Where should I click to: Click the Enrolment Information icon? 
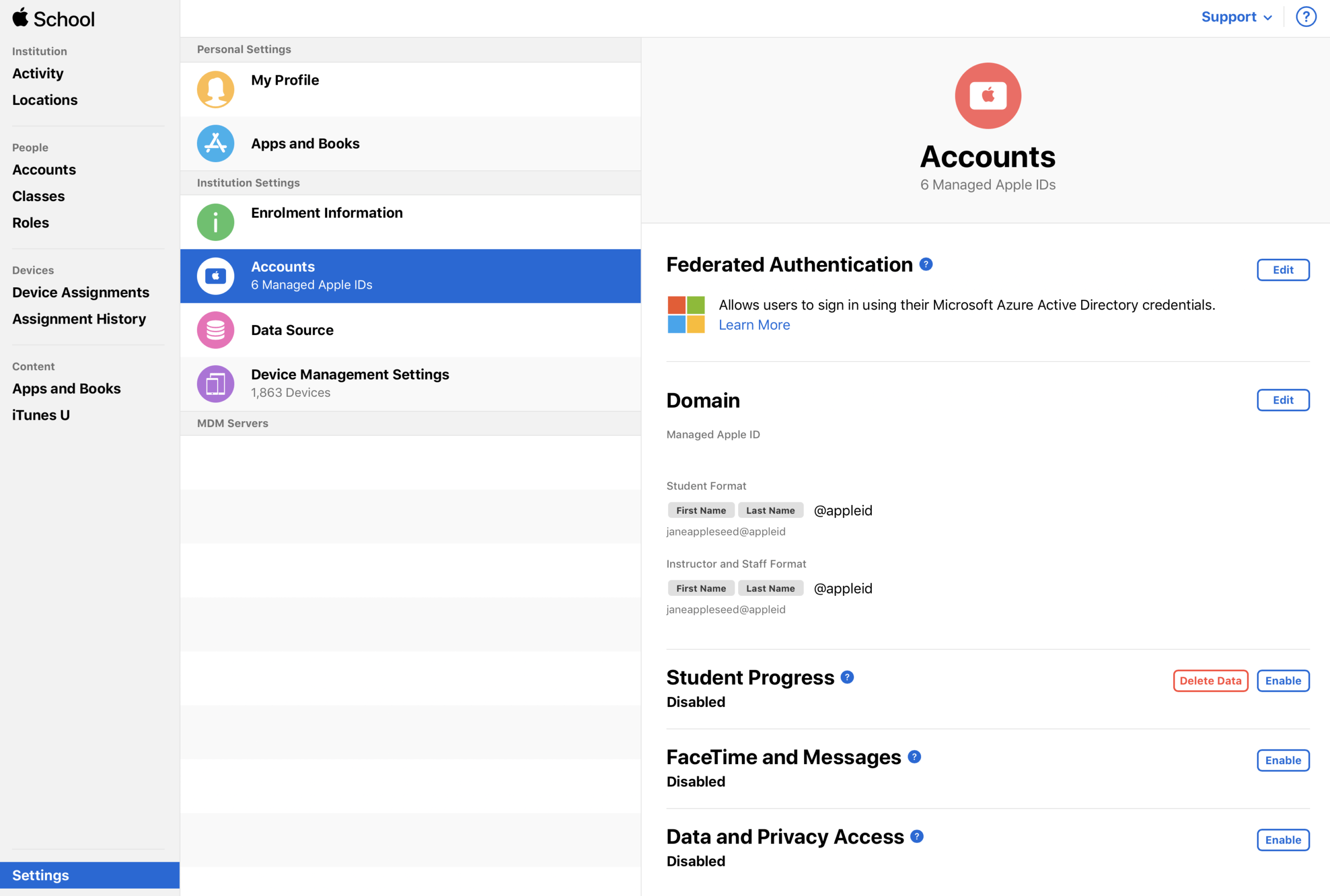click(x=215, y=221)
